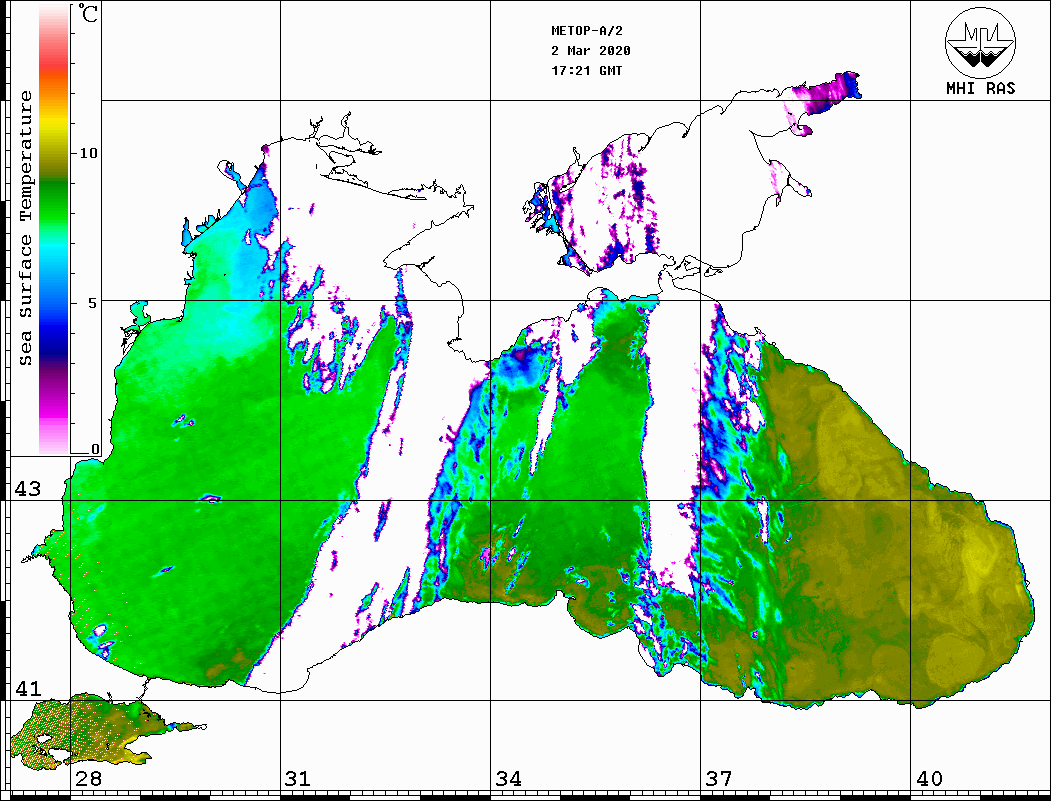The height and width of the screenshot is (801, 1051).
Task: Click longitude label "28"
Action: tap(88, 779)
